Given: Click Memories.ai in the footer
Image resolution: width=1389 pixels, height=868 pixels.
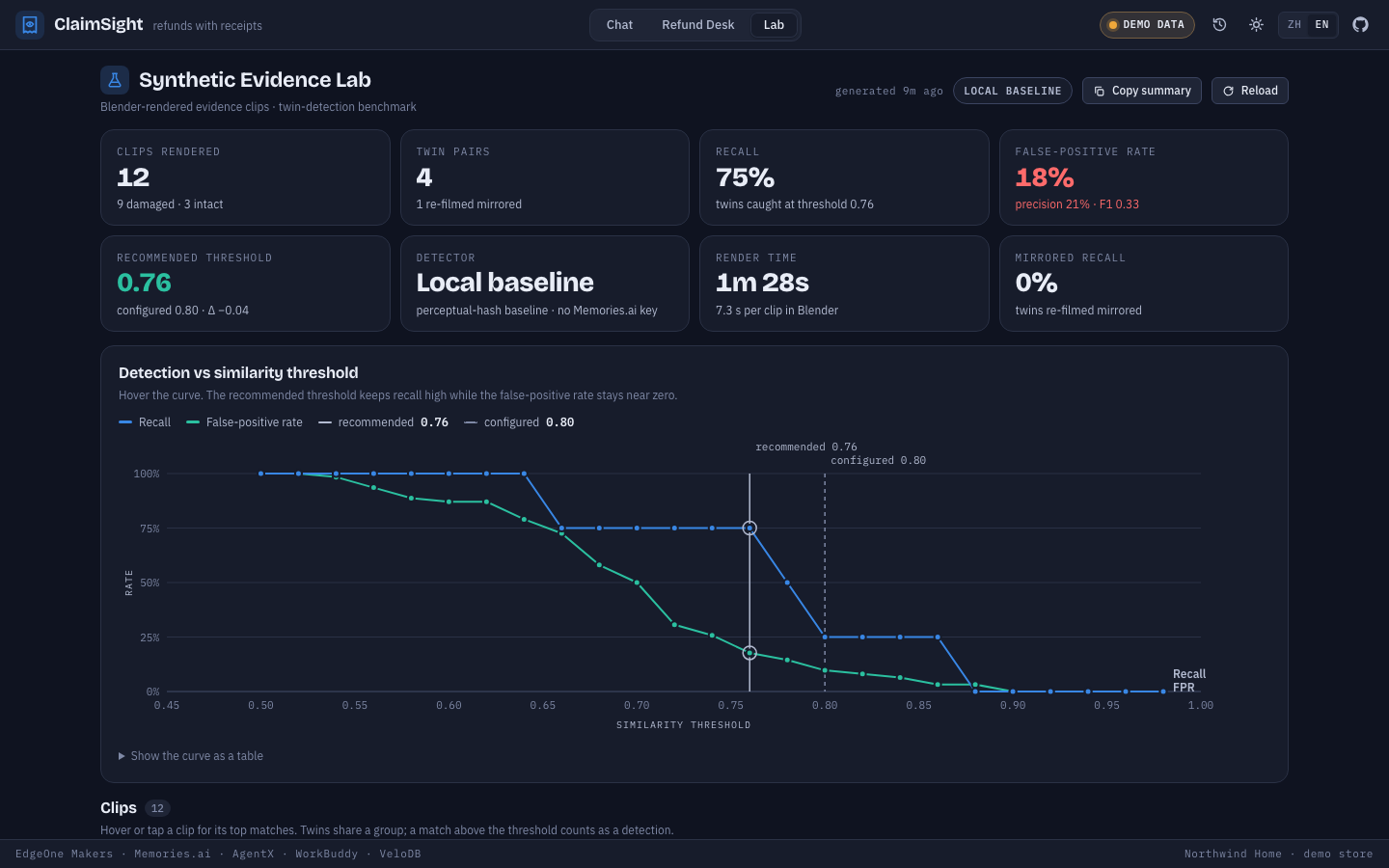Looking at the screenshot, I should tap(173, 854).
